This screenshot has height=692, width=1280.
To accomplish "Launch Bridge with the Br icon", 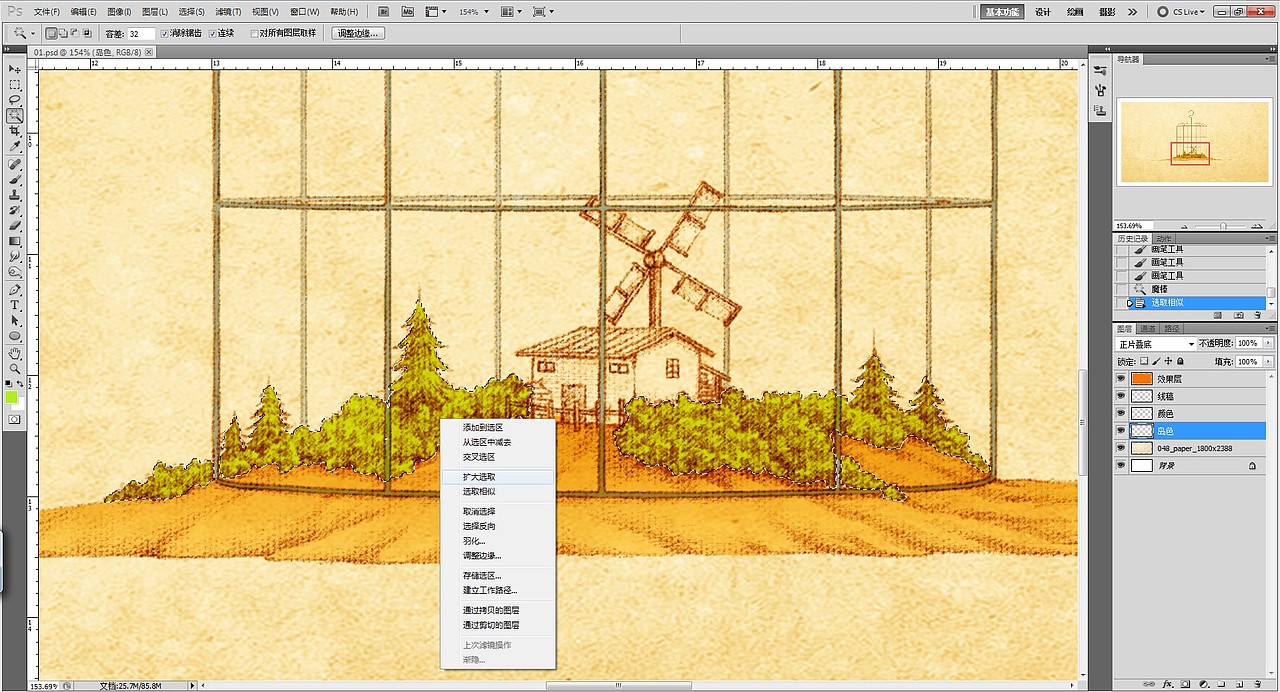I will click(385, 12).
